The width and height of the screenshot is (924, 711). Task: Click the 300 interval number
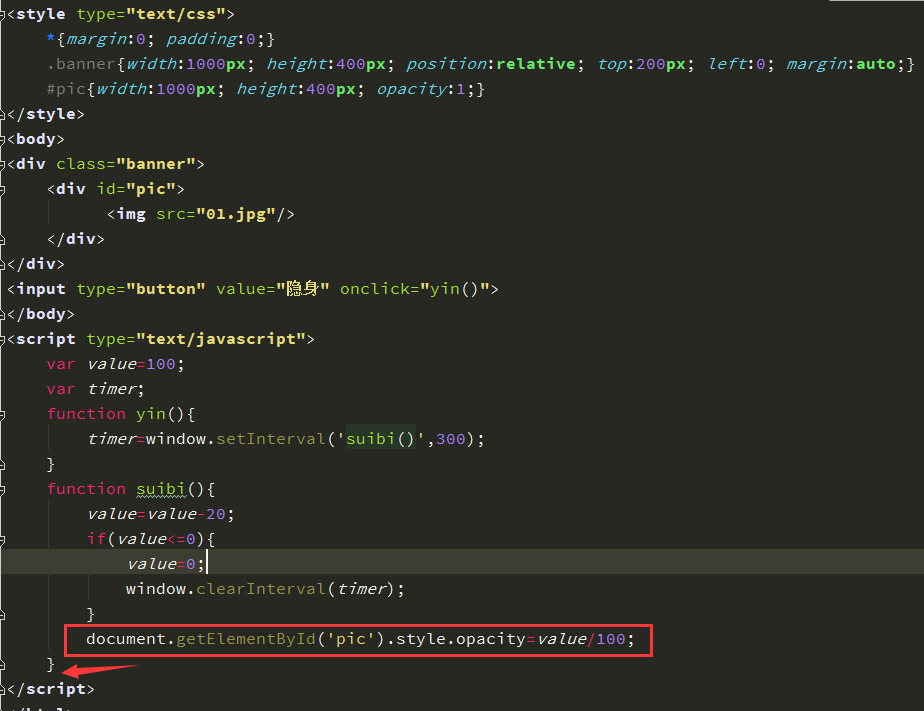(x=451, y=439)
